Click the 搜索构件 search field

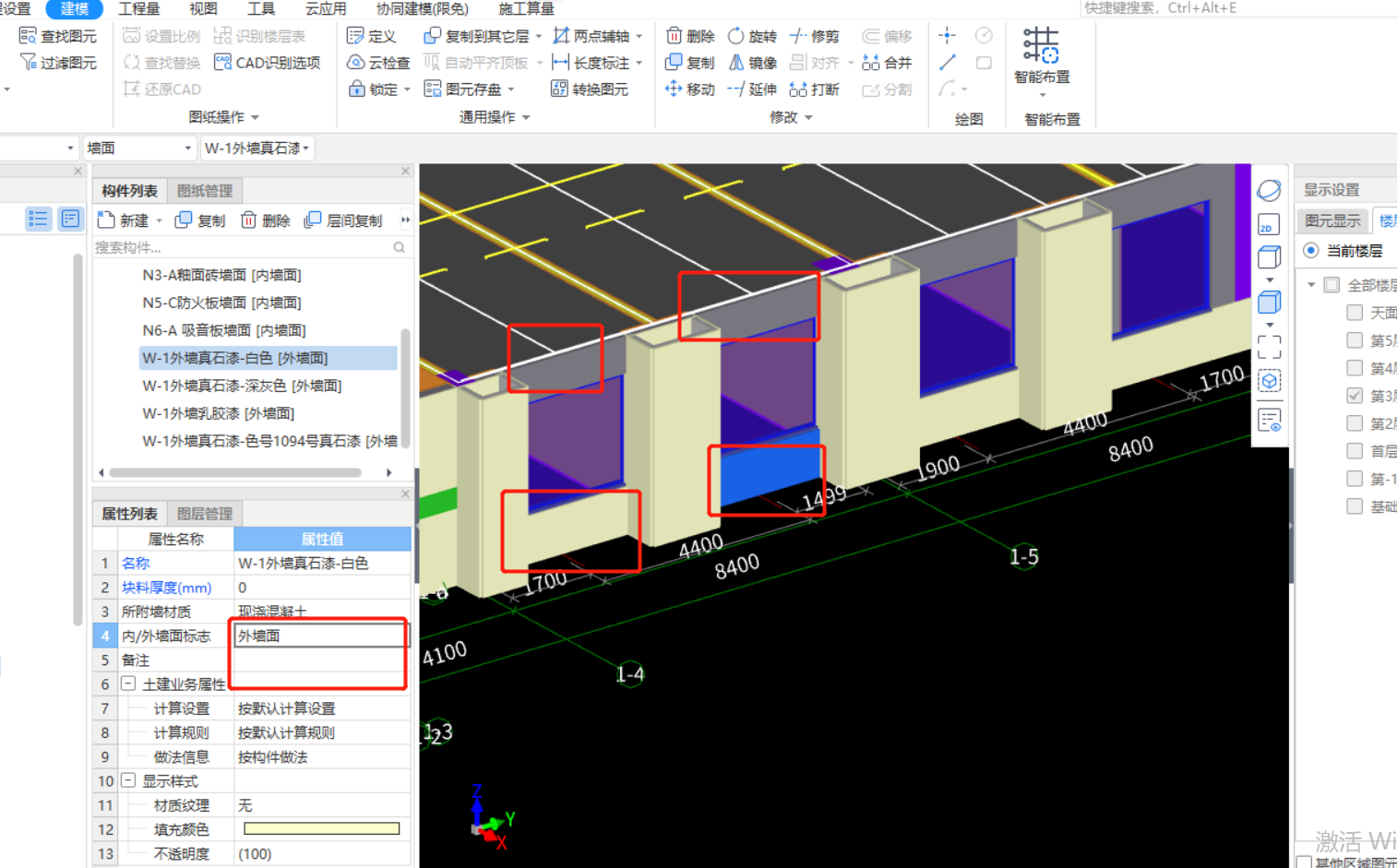[250, 247]
